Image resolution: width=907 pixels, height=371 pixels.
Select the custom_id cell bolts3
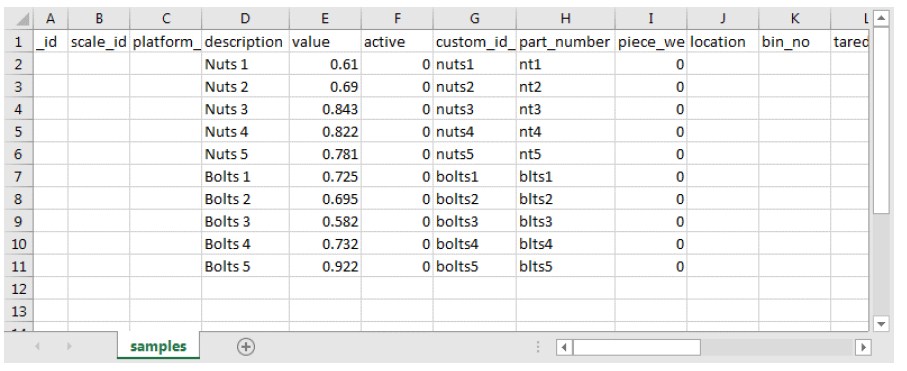coord(474,222)
